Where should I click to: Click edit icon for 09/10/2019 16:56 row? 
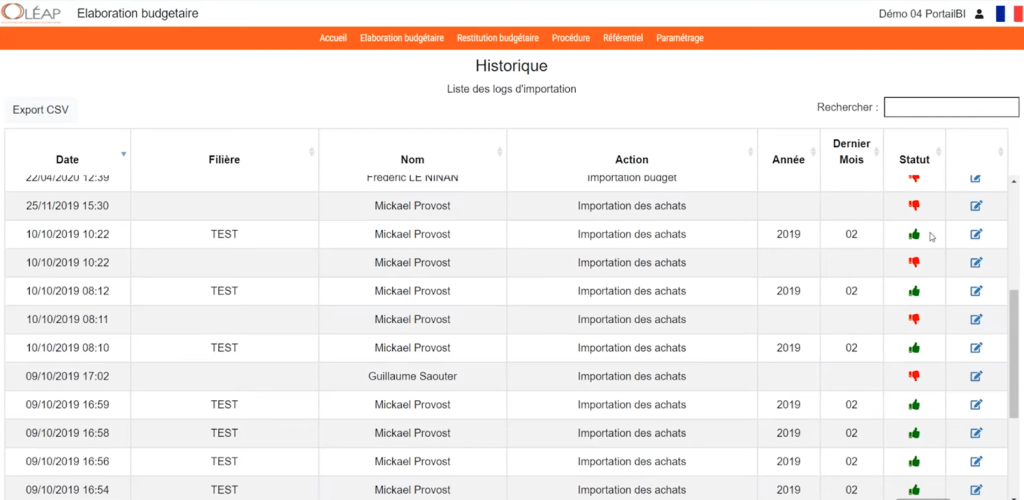coord(976,461)
